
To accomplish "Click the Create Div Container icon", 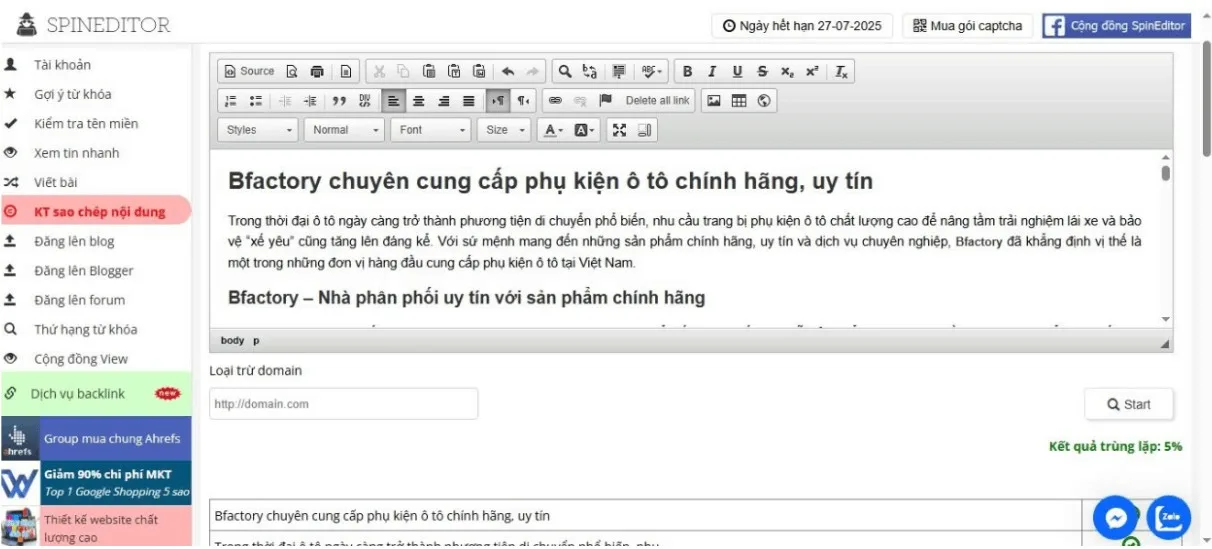I will [365, 100].
